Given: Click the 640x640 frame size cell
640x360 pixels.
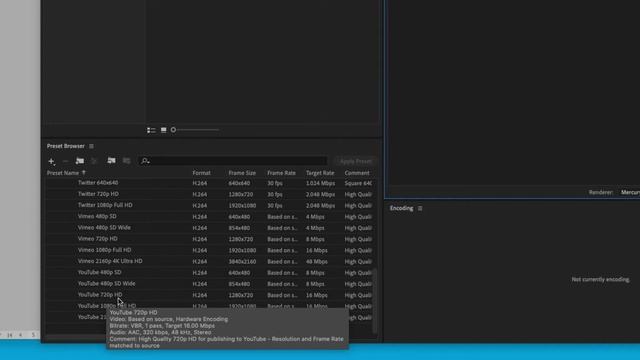Looking at the screenshot, I should click(239, 183).
